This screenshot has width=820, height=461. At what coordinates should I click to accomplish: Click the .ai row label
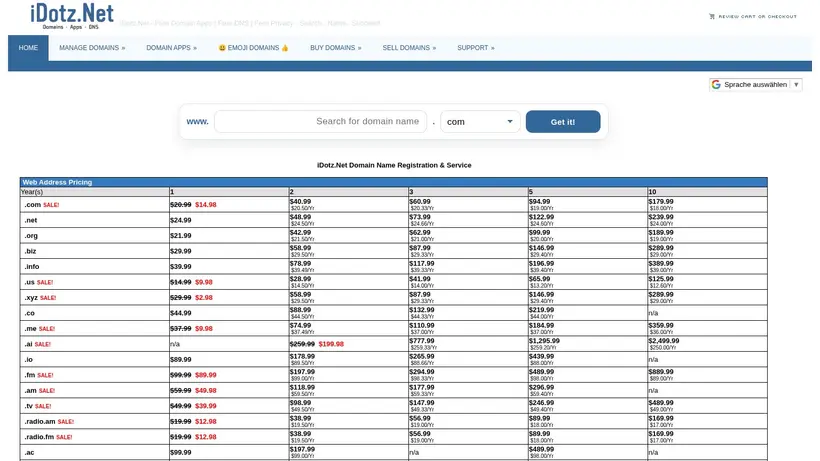(28, 344)
